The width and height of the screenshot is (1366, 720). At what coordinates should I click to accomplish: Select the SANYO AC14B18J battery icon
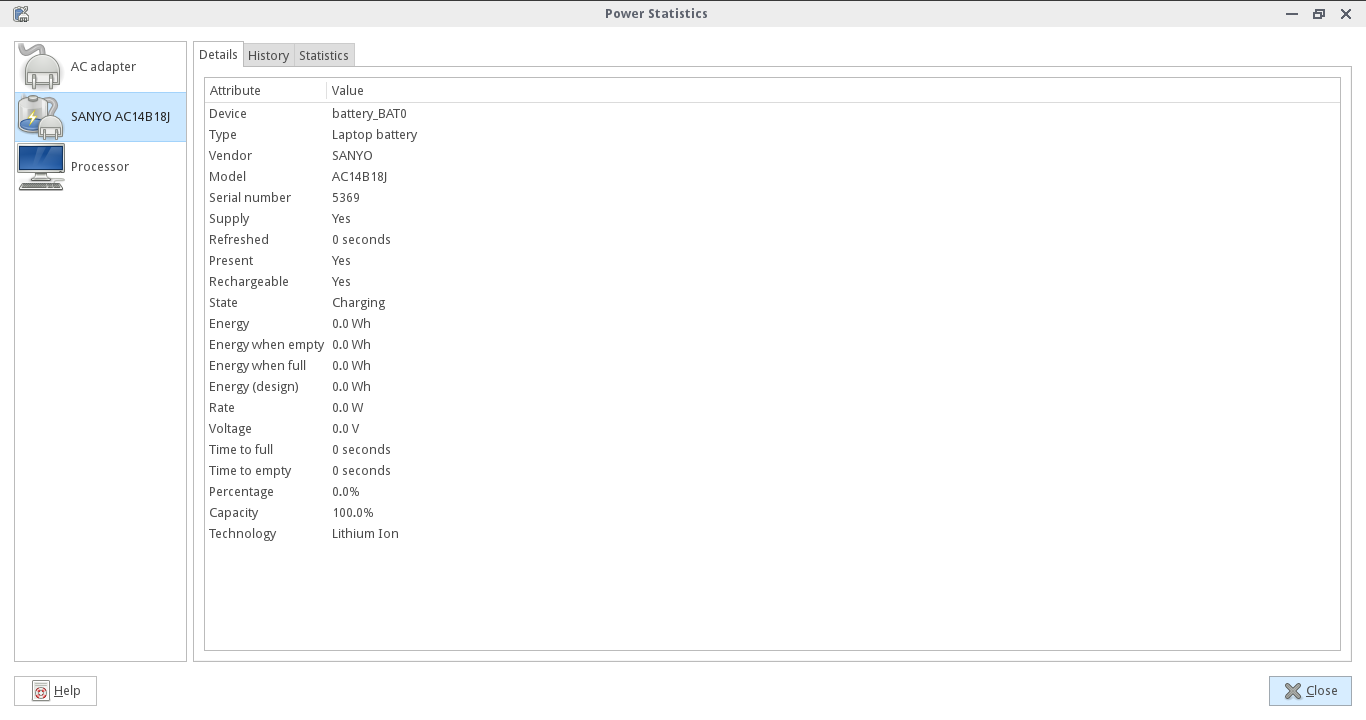41,117
